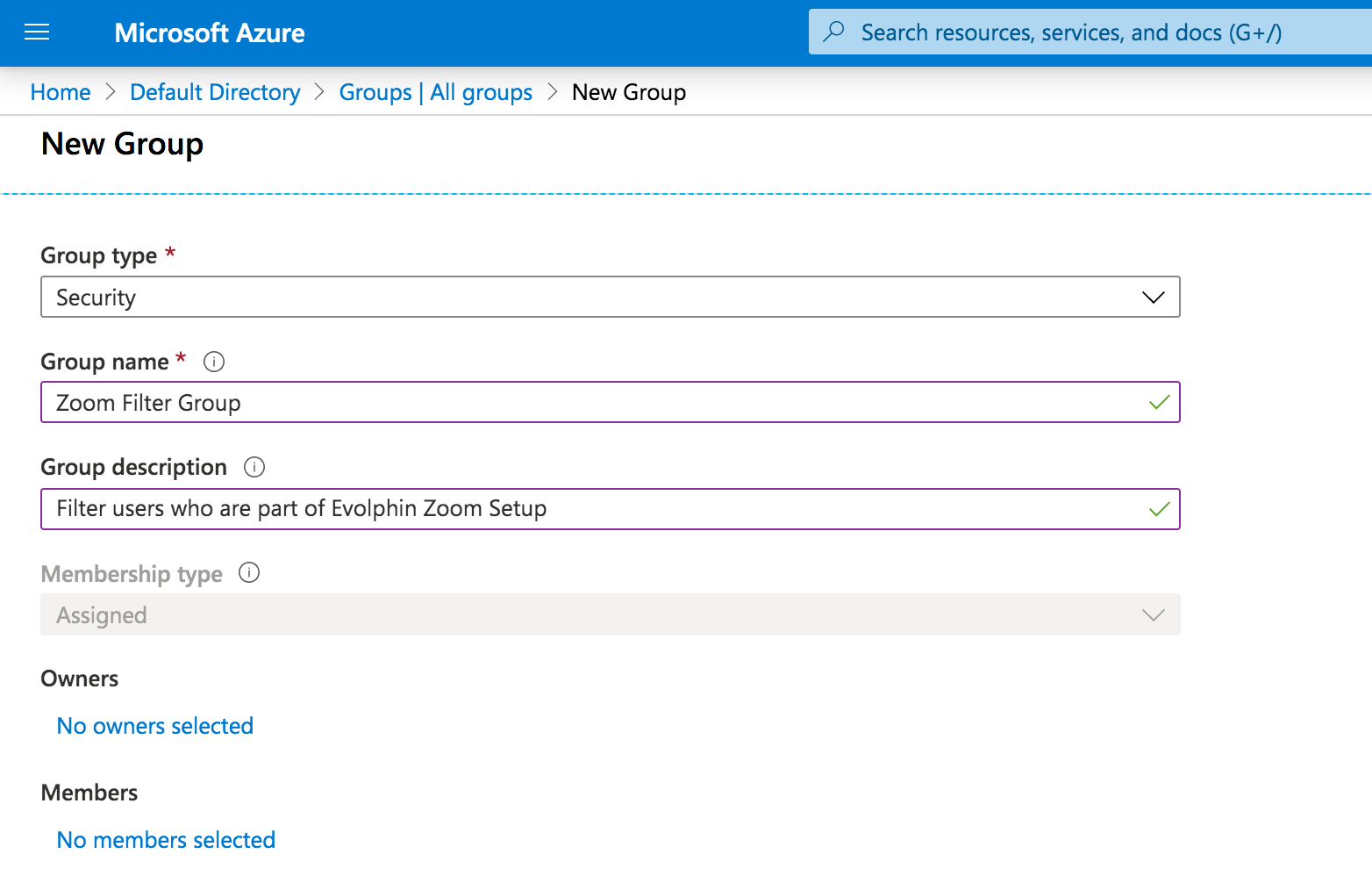Click the search resources, services, and docs box
Screen dimensions: 1372x890
click(x=1090, y=32)
